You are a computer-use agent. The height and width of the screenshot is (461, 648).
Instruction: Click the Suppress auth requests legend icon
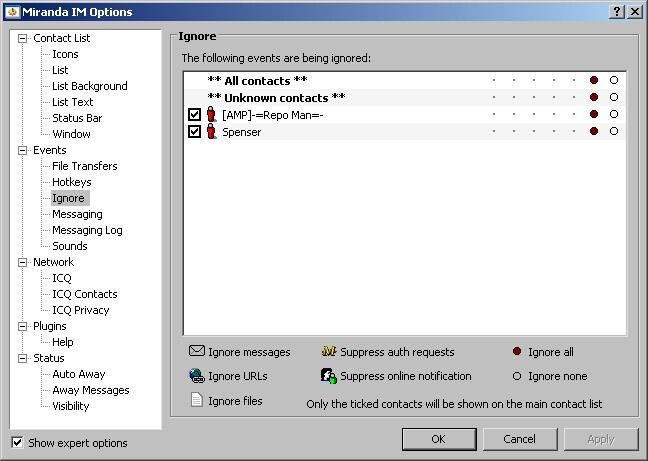[x=329, y=351]
